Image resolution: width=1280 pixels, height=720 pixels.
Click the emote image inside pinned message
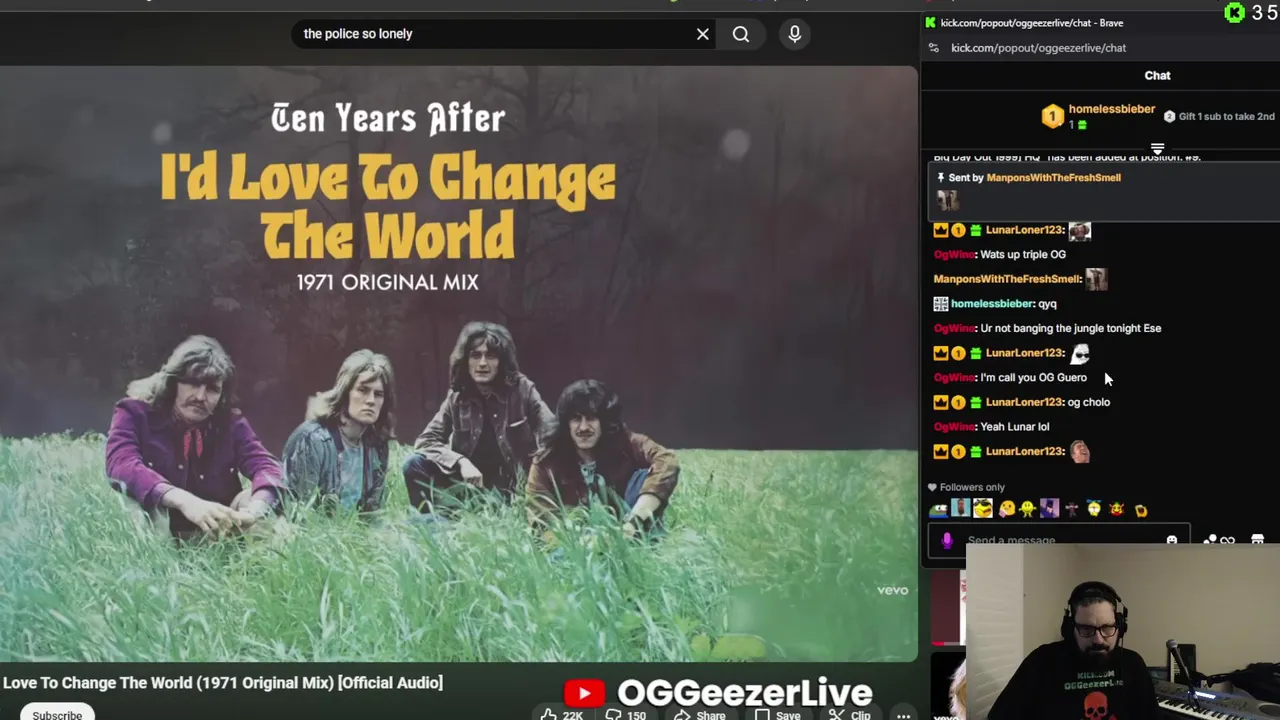click(946, 200)
